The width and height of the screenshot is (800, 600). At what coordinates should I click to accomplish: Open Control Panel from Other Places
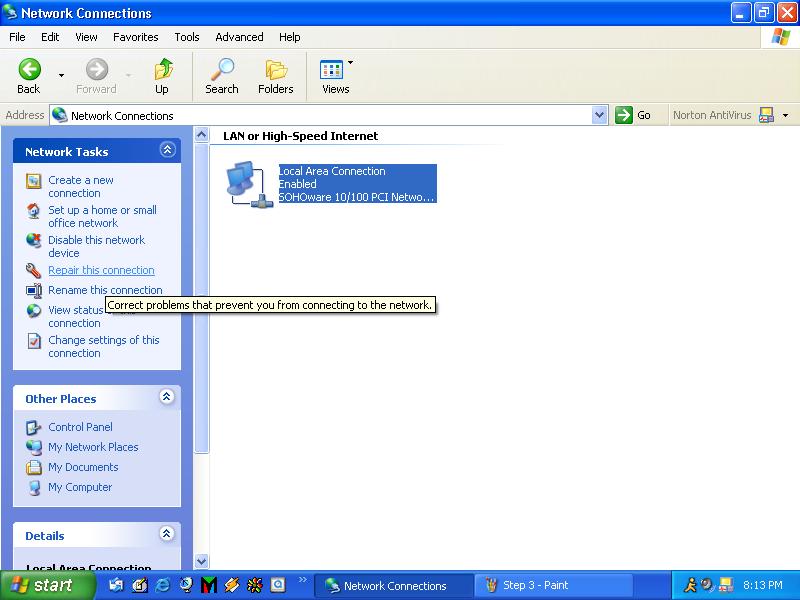(80, 427)
